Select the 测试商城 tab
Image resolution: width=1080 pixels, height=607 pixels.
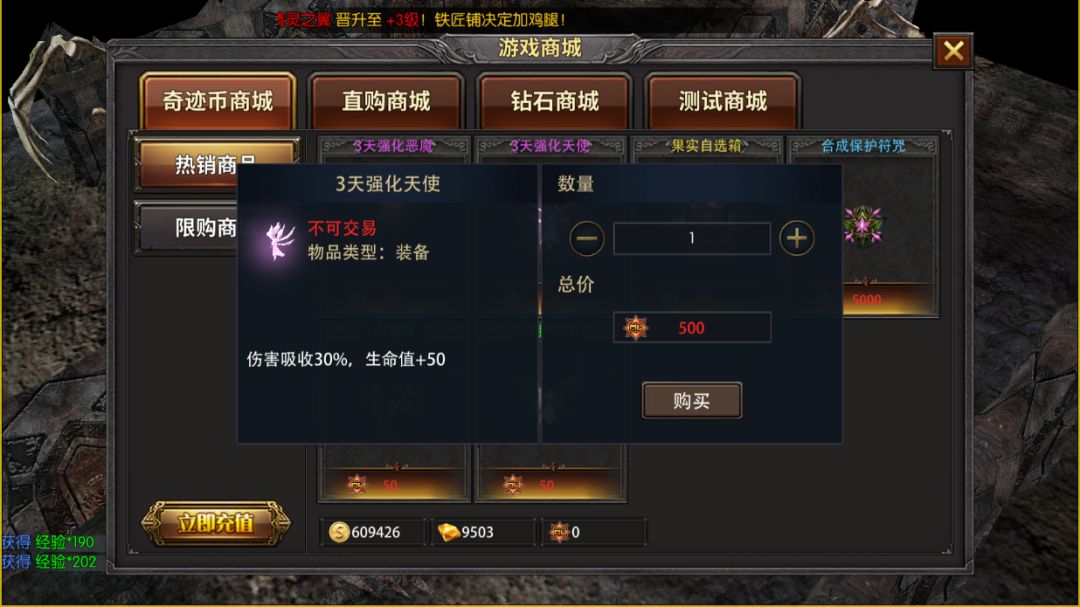723,101
